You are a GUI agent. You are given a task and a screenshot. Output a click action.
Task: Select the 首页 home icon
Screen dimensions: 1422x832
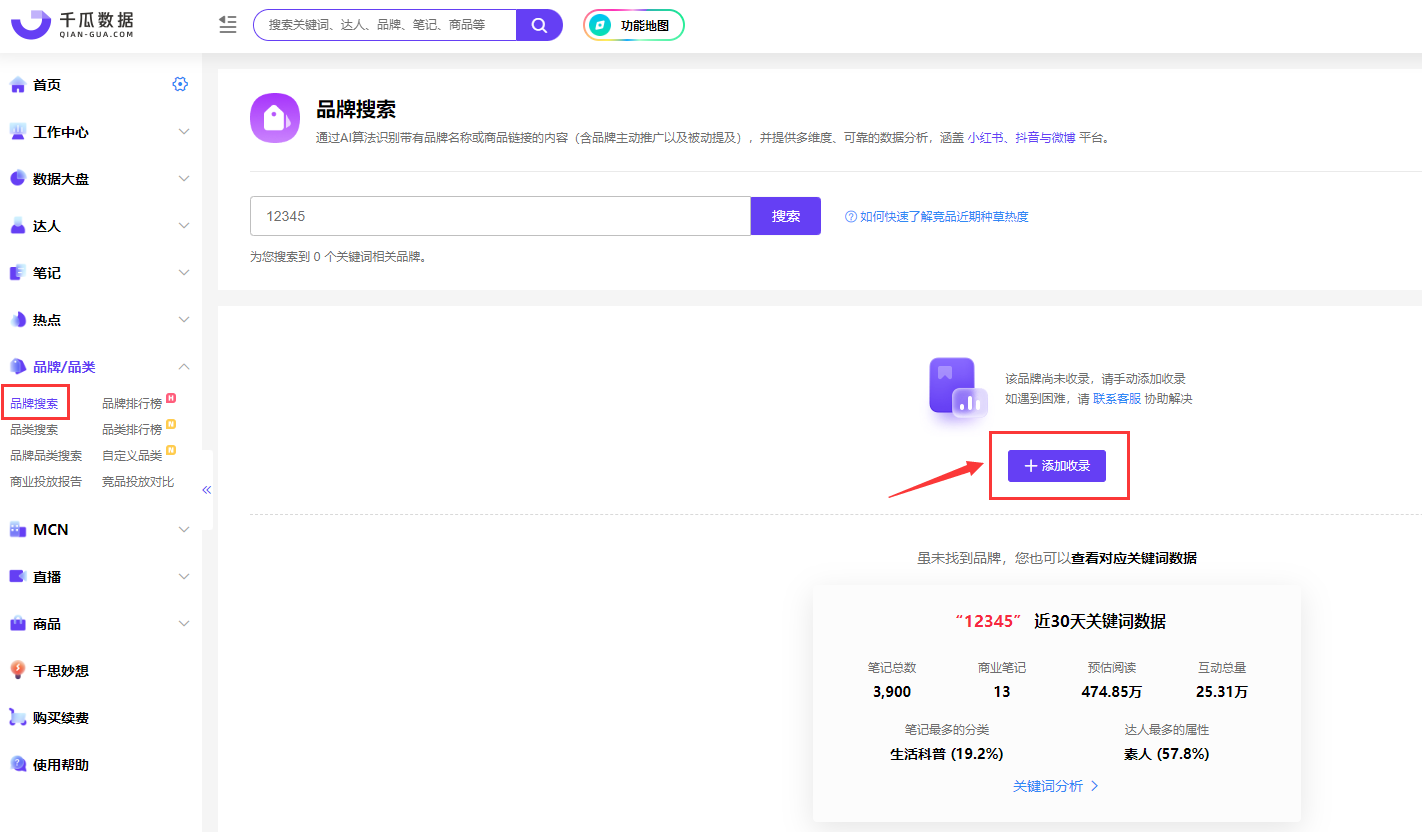tap(19, 84)
